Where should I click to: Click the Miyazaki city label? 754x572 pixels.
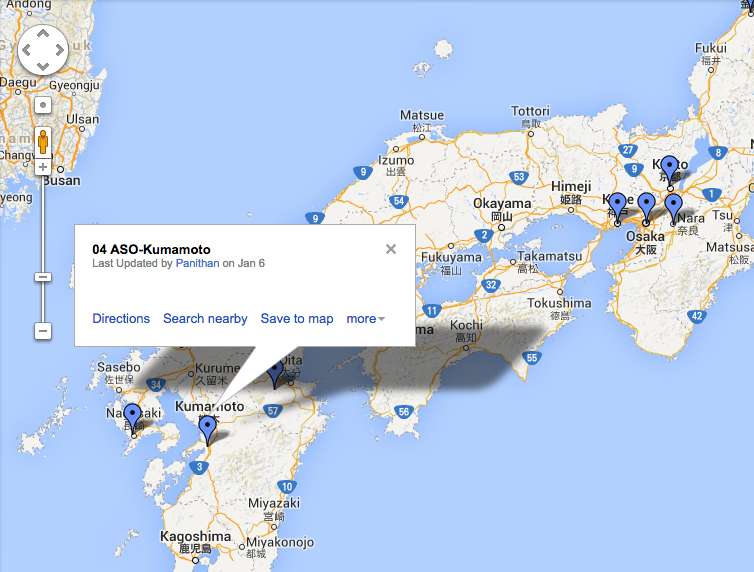click(274, 503)
